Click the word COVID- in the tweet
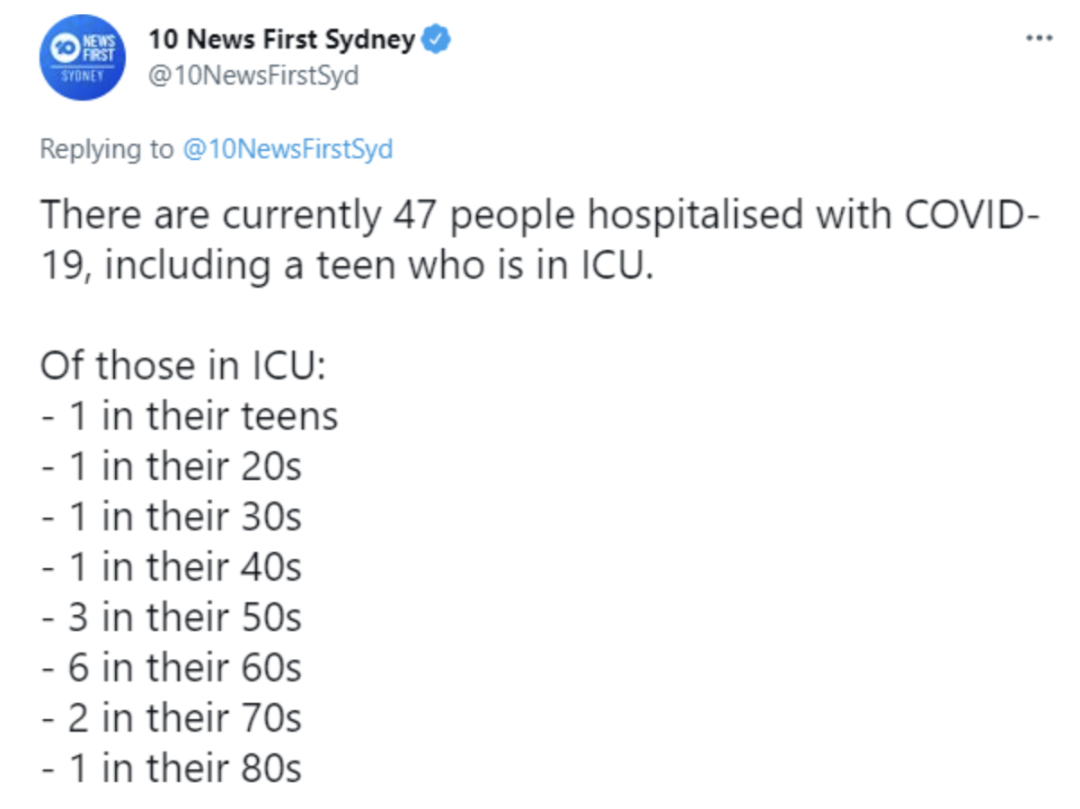Viewport: 1080px width, 809px height. point(972,214)
